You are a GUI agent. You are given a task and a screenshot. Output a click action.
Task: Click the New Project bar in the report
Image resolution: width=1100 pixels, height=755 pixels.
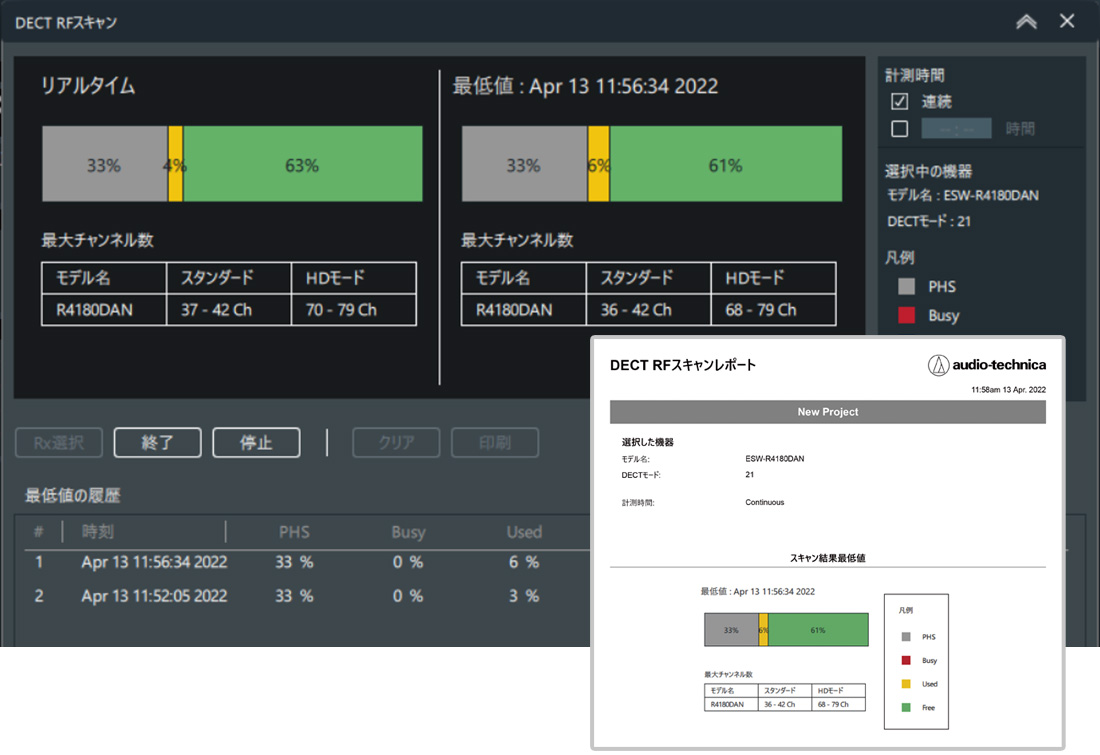[x=828, y=412]
